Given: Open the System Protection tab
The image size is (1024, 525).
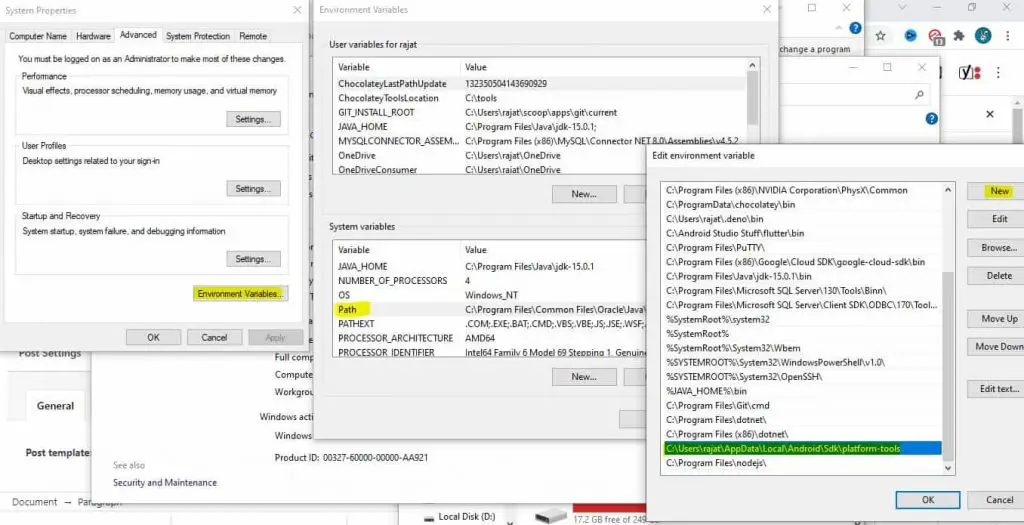Looking at the screenshot, I should (198, 36).
